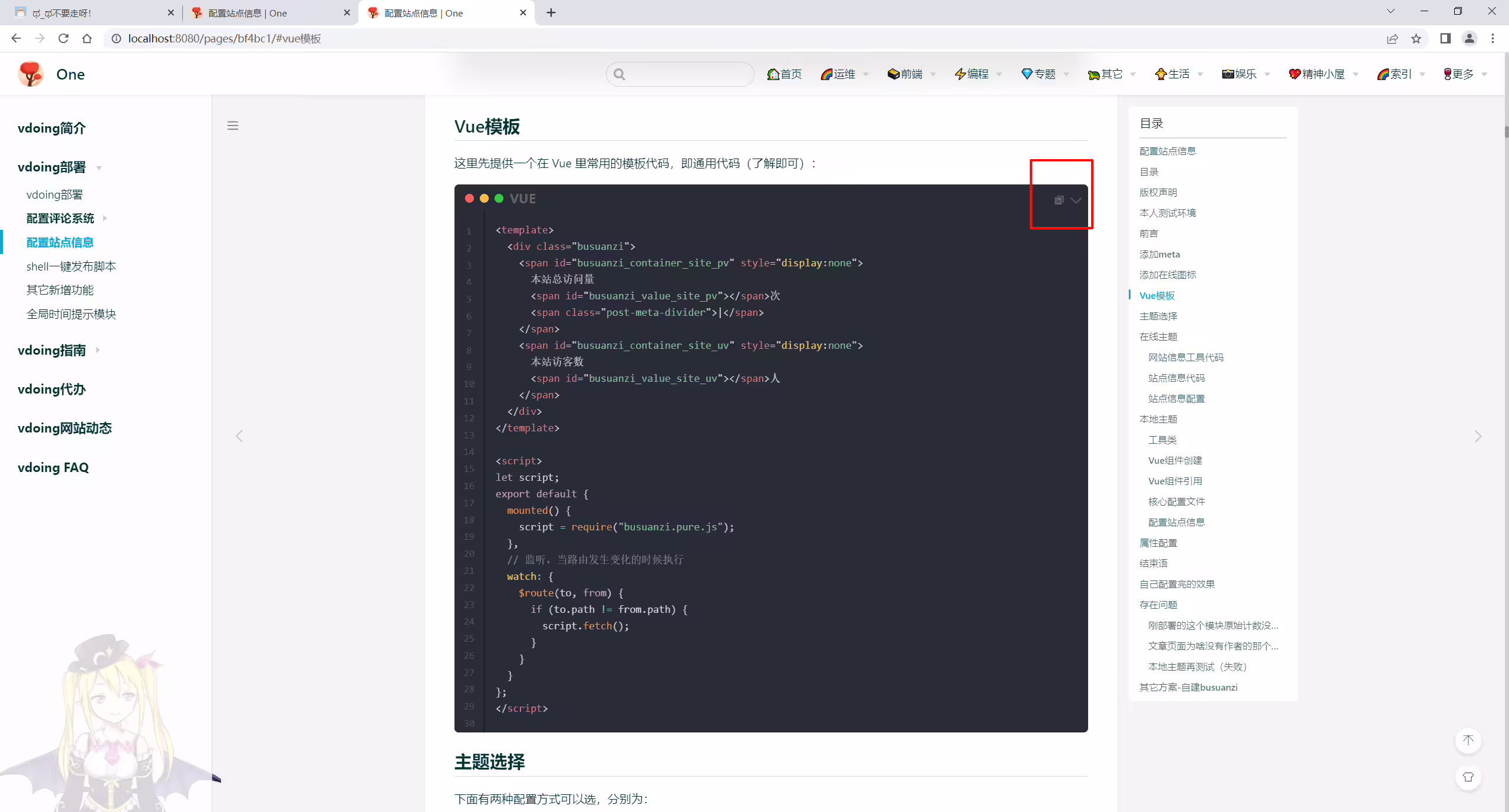1509x812 pixels.
Task: Click the One site logo
Action: pos(51,74)
